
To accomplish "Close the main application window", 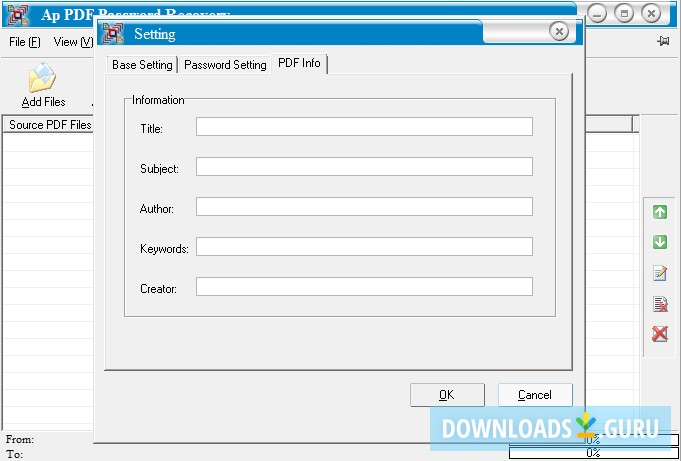I will click(651, 14).
